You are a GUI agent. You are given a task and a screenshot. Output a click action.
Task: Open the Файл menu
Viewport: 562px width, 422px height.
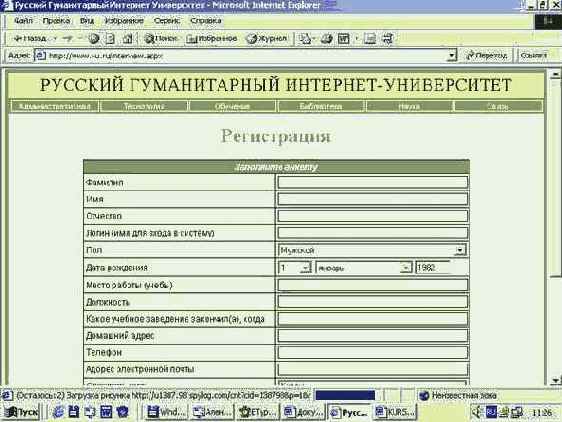23,21
